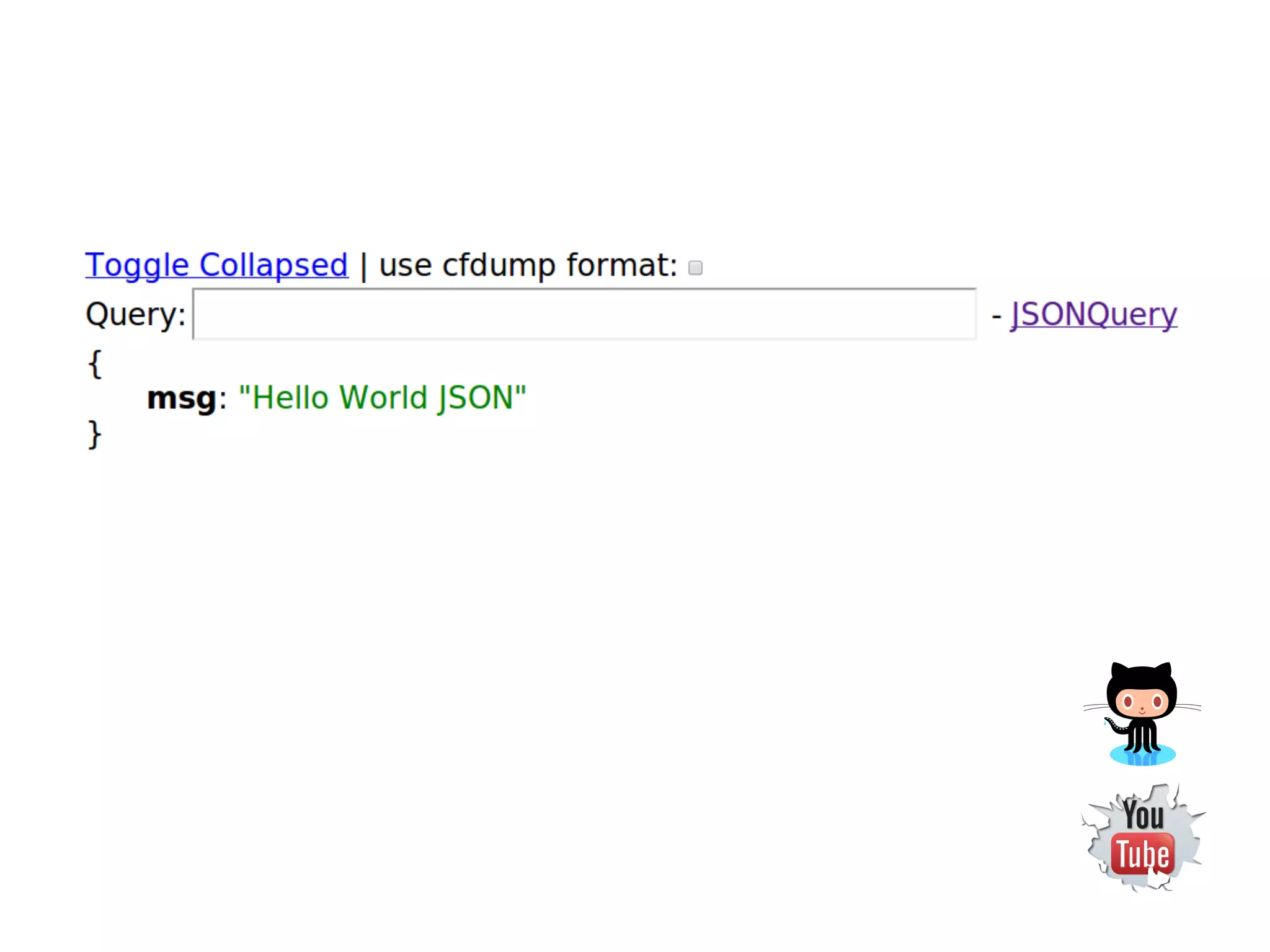Open the GitHub Octocat icon link
This screenshot has height=952, width=1270.
[x=1142, y=713]
